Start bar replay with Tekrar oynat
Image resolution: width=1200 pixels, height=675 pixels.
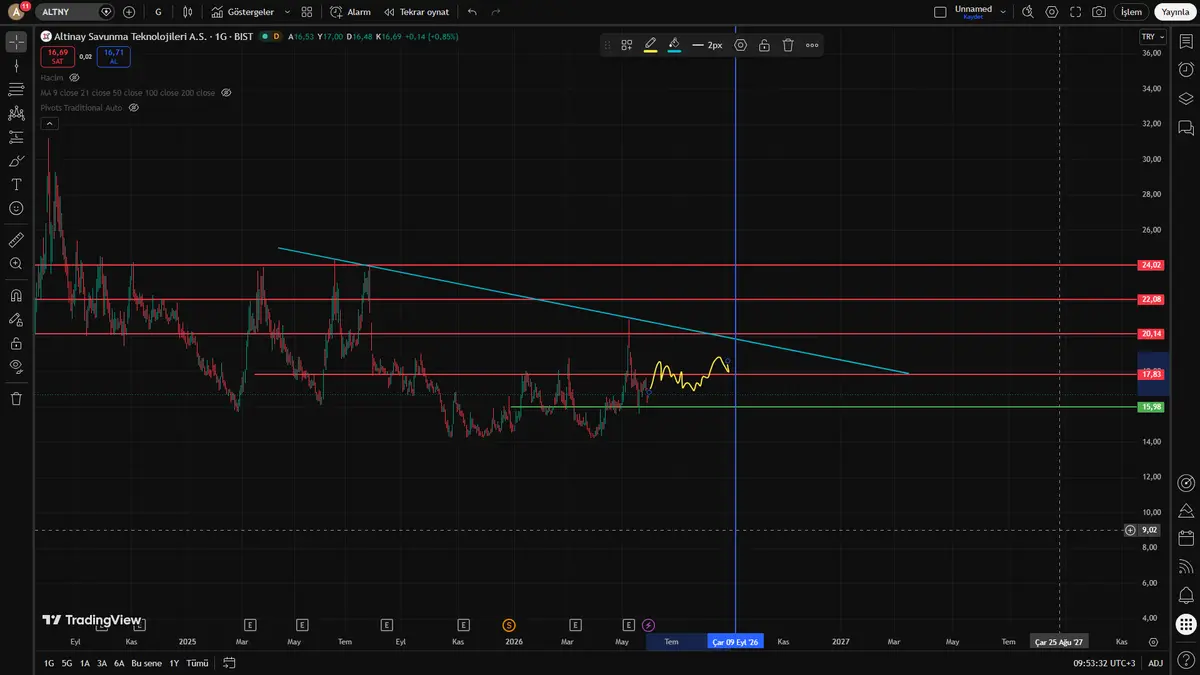[416, 12]
